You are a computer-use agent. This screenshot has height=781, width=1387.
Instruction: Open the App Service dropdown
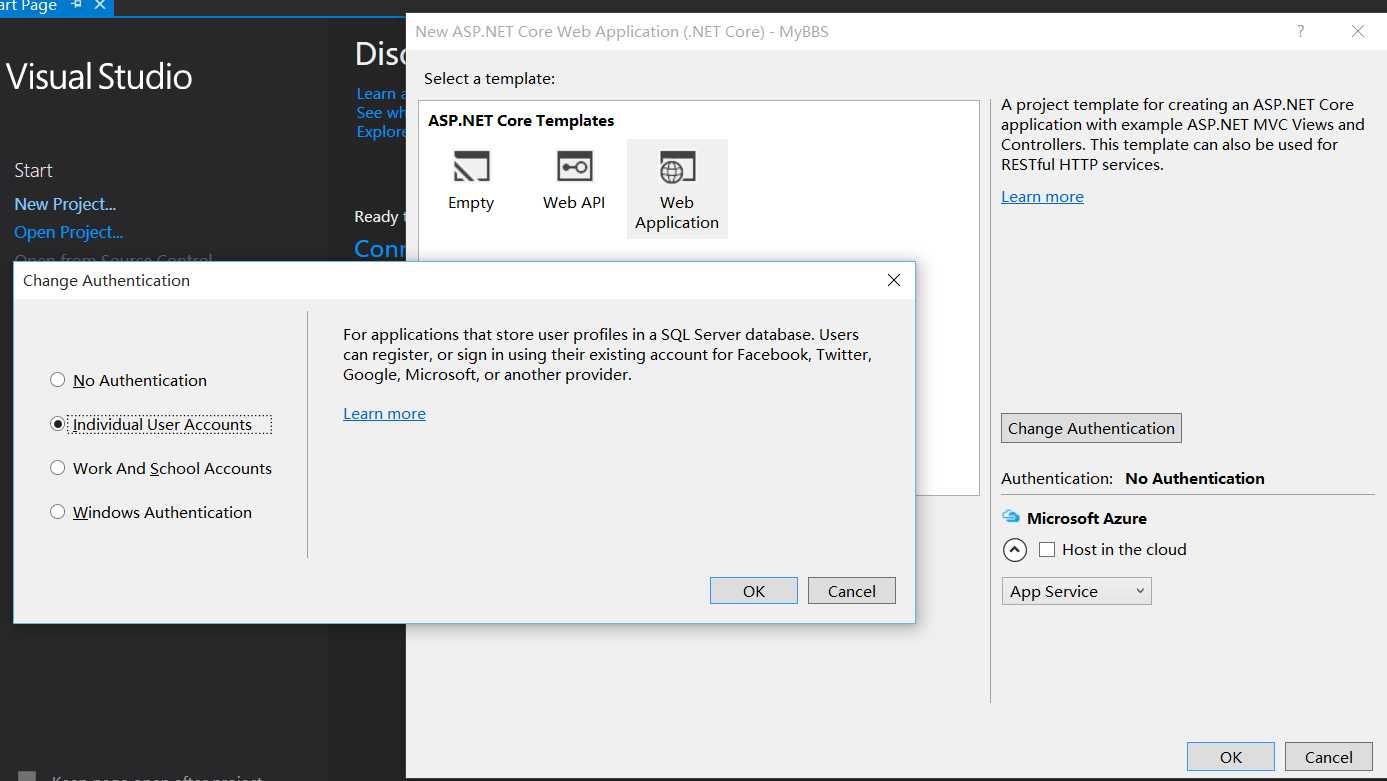(1076, 591)
